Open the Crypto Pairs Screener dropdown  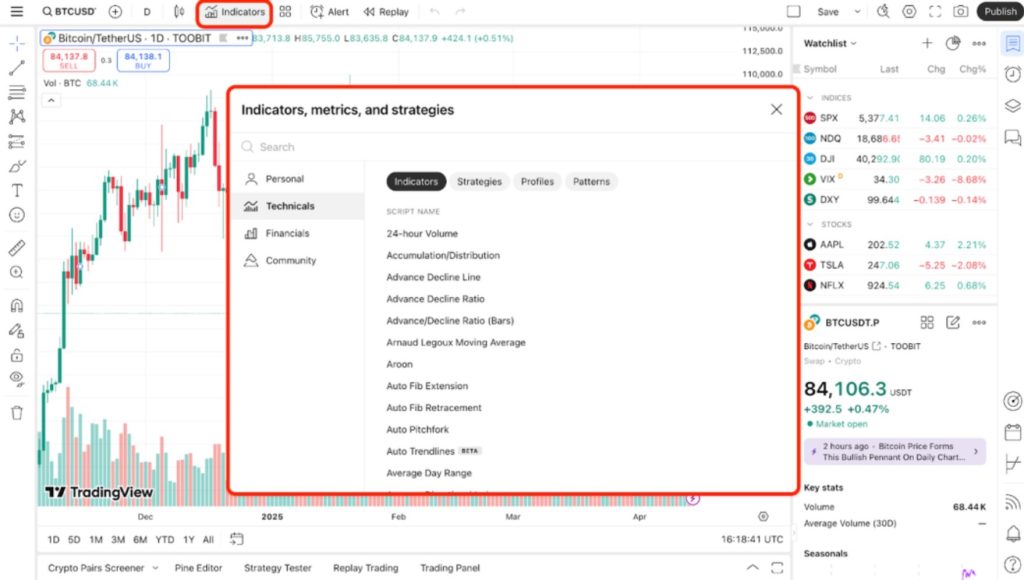(103, 568)
